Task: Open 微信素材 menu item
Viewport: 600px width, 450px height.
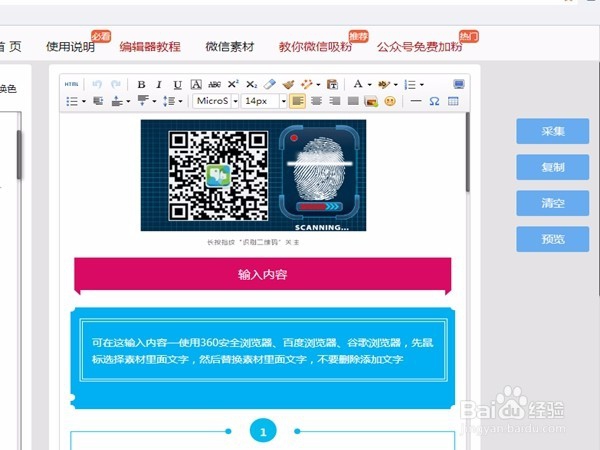Action: click(230, 47)
